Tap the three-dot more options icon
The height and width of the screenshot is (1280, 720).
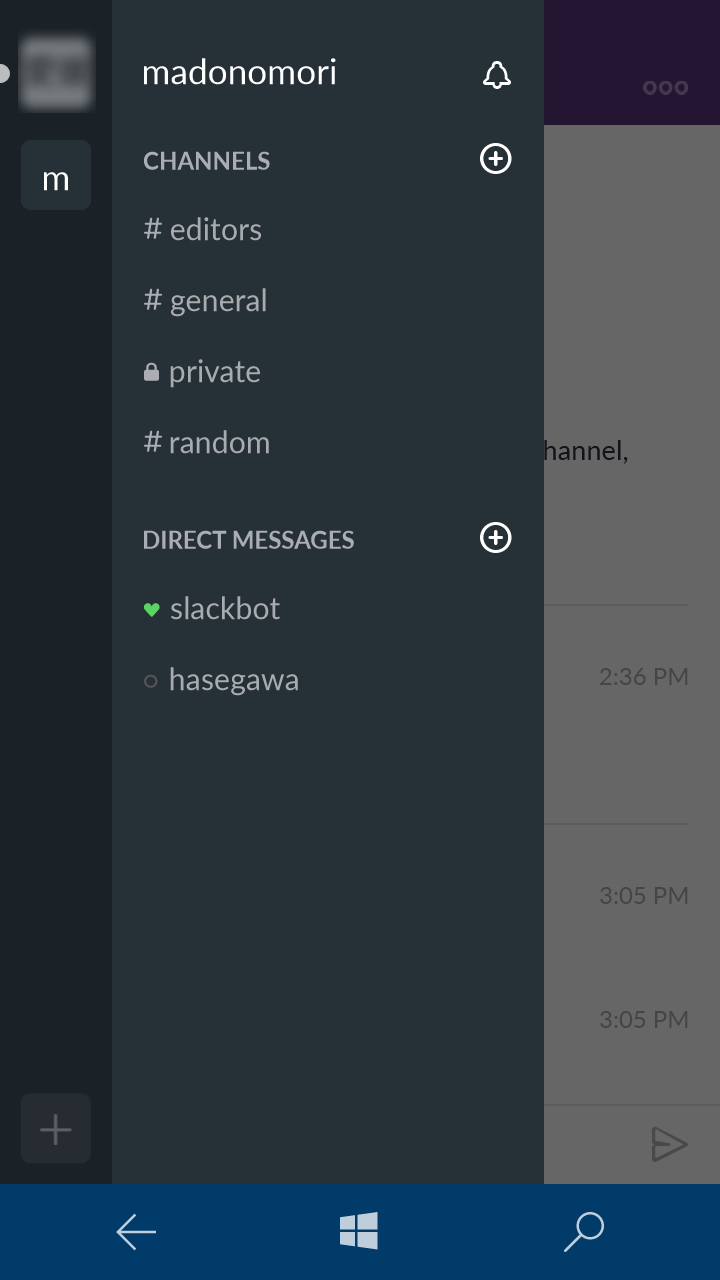[x=665, y=88]
